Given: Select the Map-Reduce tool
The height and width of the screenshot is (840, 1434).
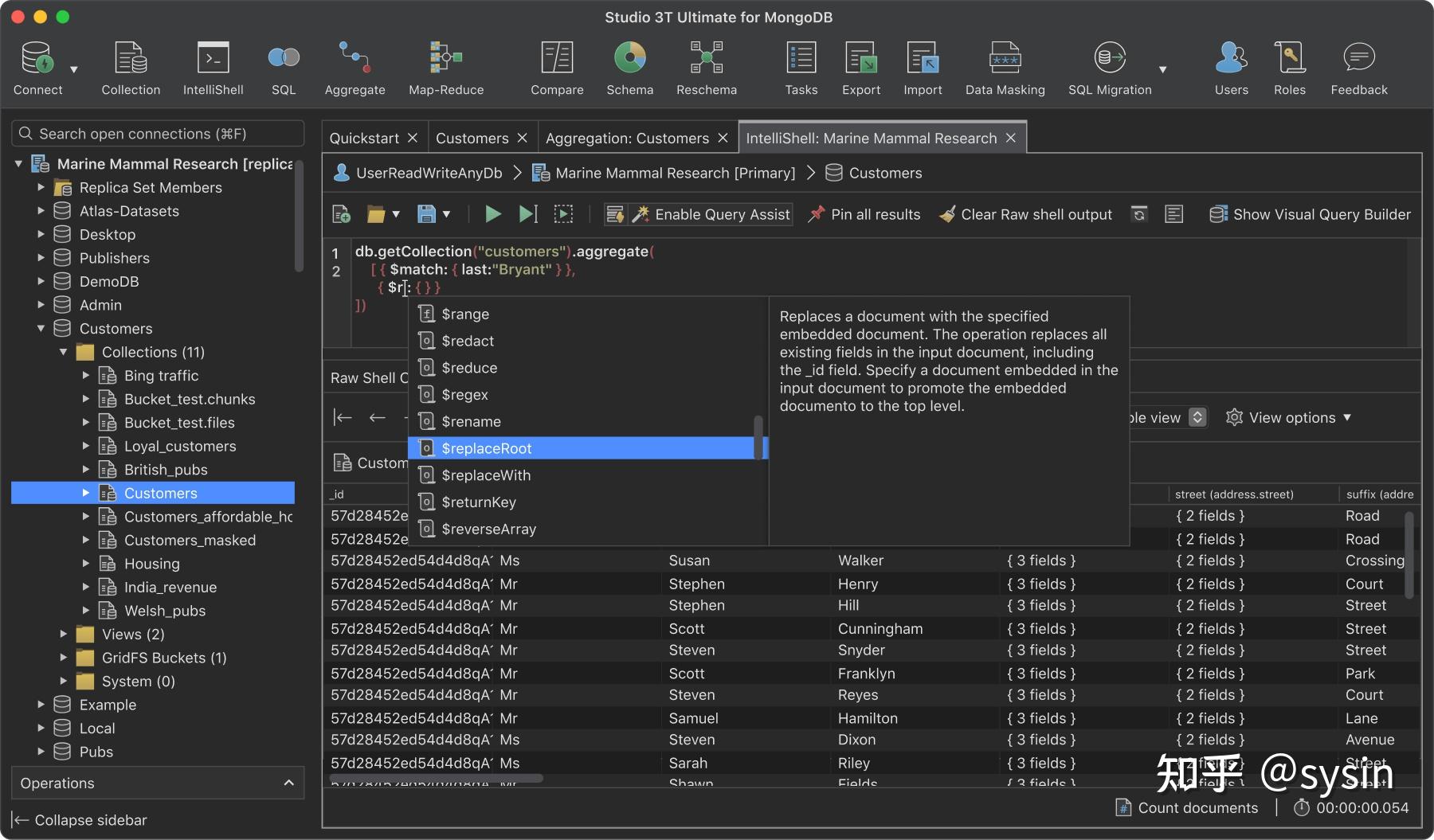Looking at the screenshot, I should tap(445, 66).
